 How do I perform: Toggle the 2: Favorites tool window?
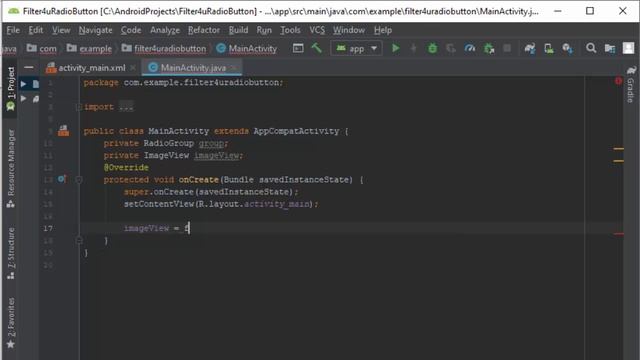11,322
